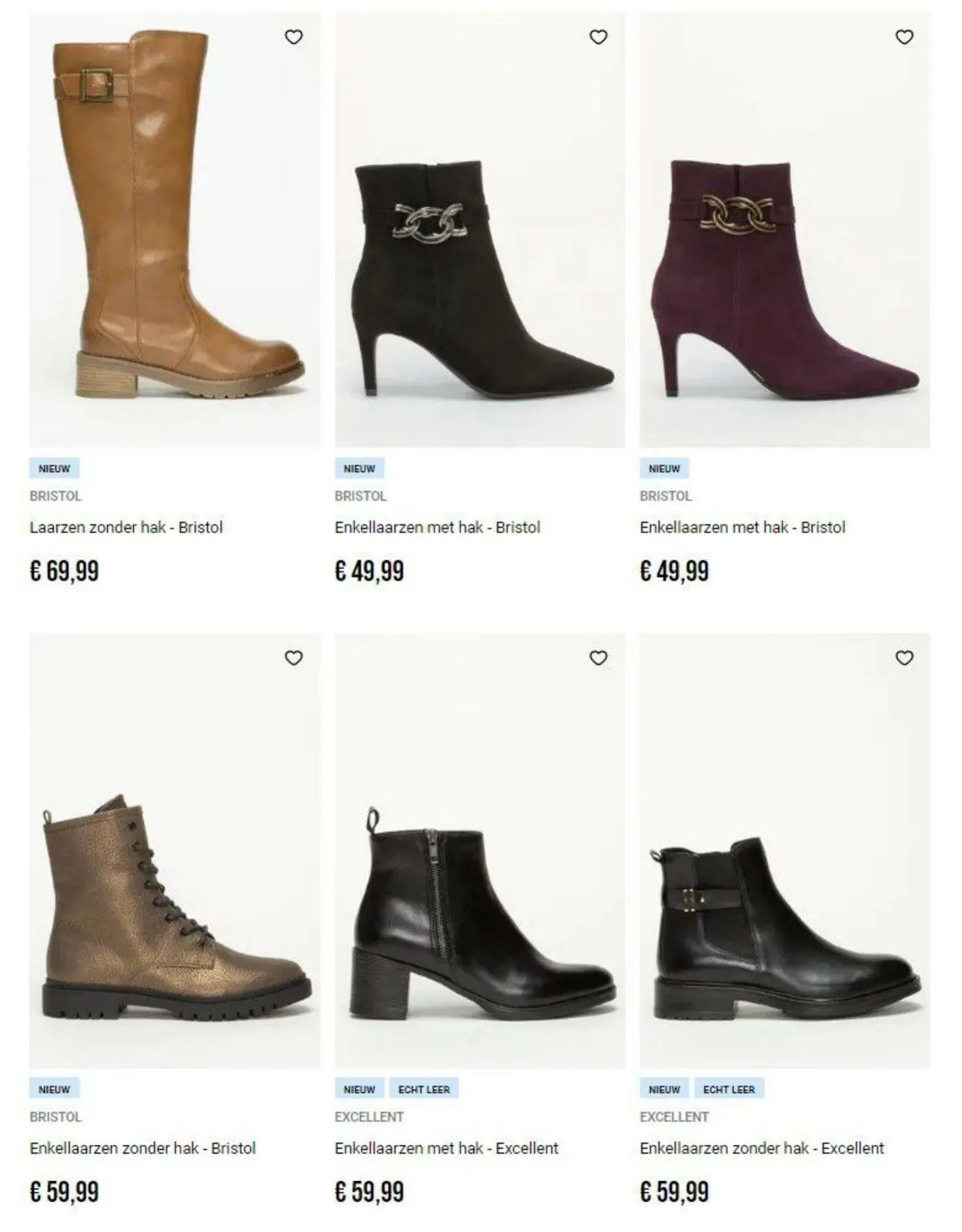View purple suede ankle boot image
The image size is (962, 1232).
784,229
